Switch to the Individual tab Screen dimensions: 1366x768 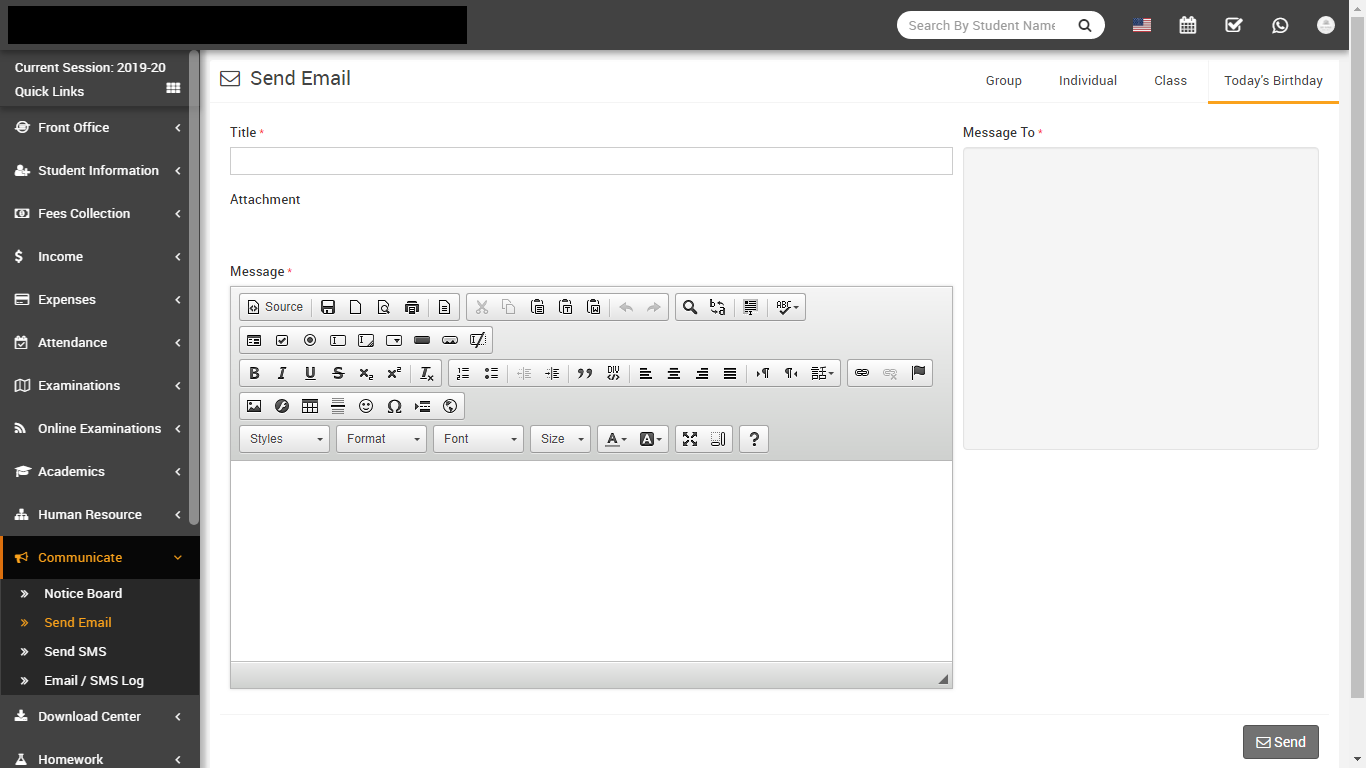click(x=1087, y=80)
